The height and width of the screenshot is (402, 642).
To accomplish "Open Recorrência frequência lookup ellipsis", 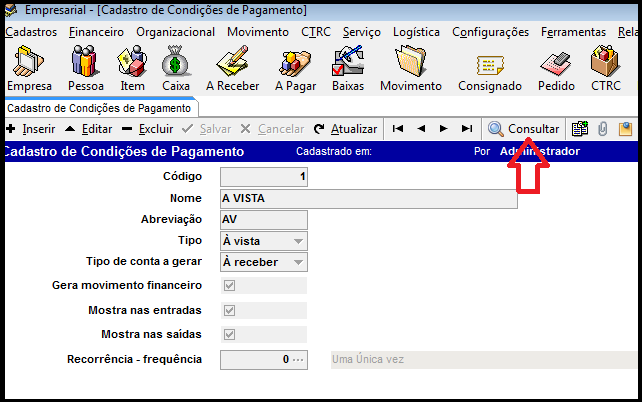I will (x=297, y=359).
